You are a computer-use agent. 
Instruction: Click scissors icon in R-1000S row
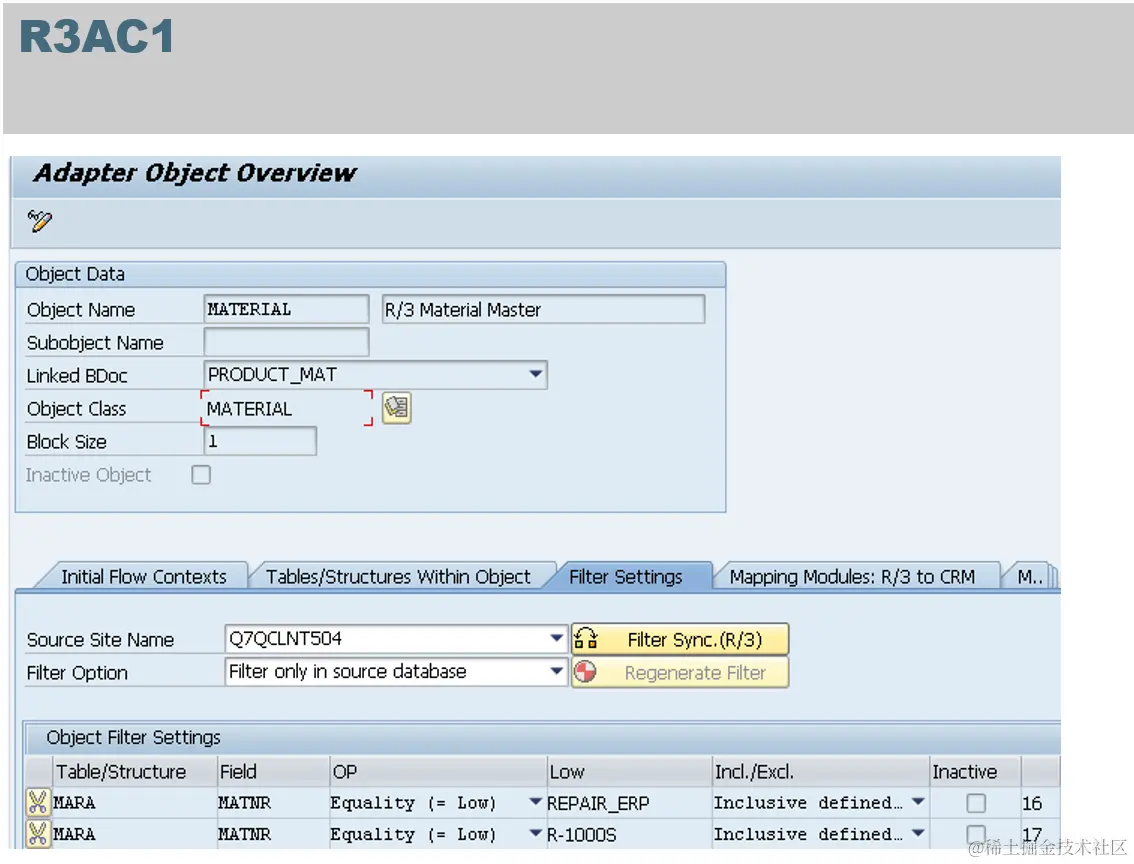[38, 834]
